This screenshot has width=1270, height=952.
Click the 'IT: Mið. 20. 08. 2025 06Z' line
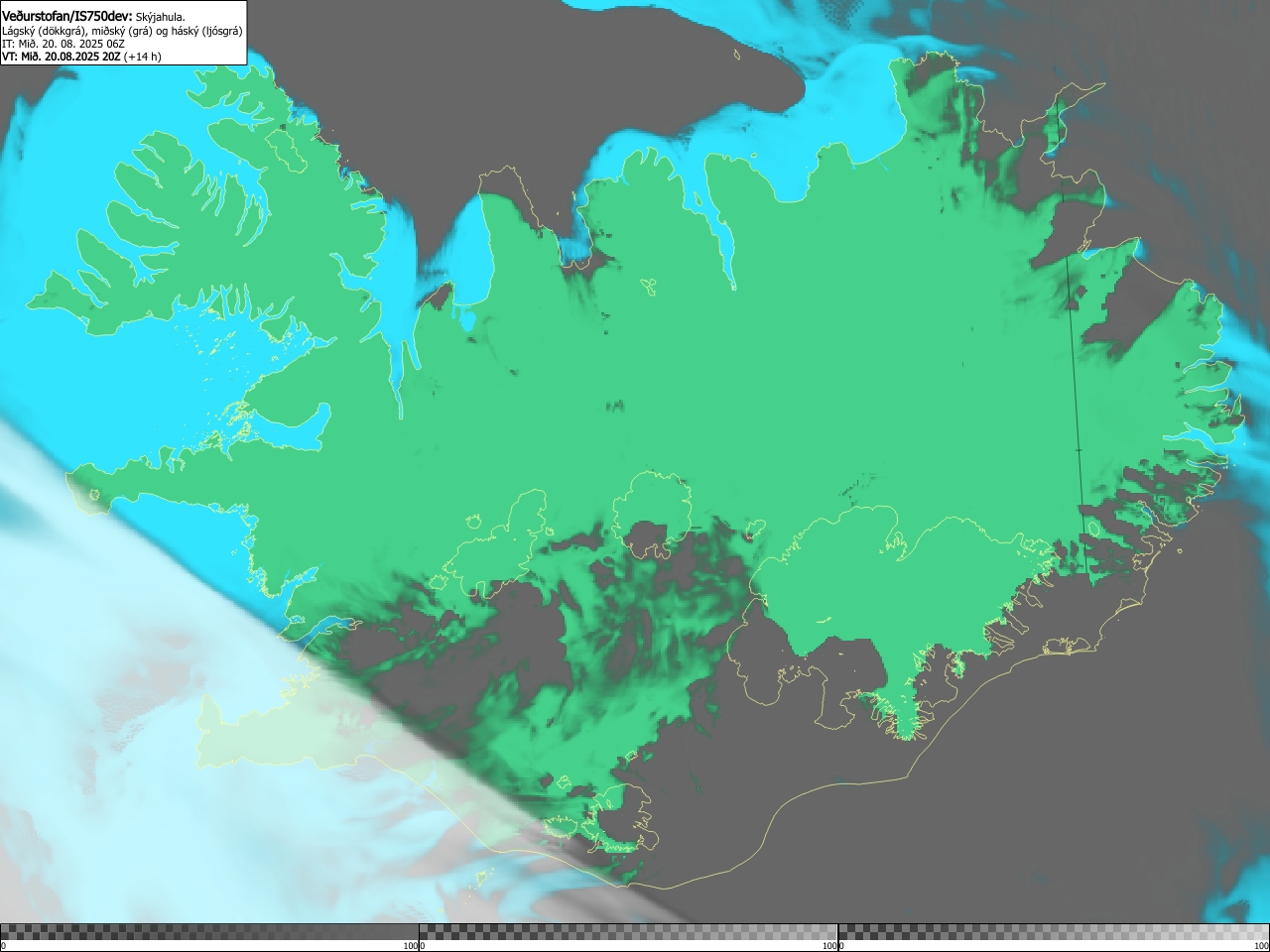tap(63, 44)
